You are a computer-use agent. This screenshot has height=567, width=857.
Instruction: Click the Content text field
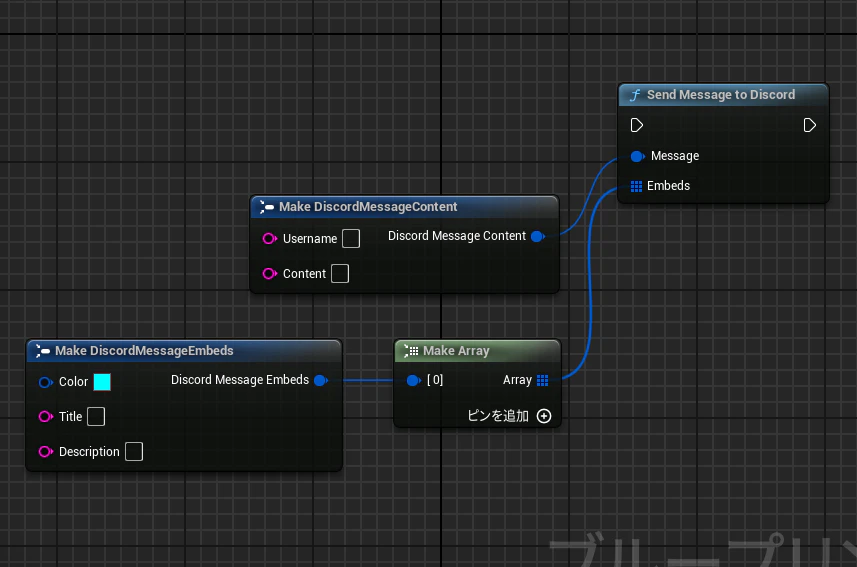[x=340, y=273]
